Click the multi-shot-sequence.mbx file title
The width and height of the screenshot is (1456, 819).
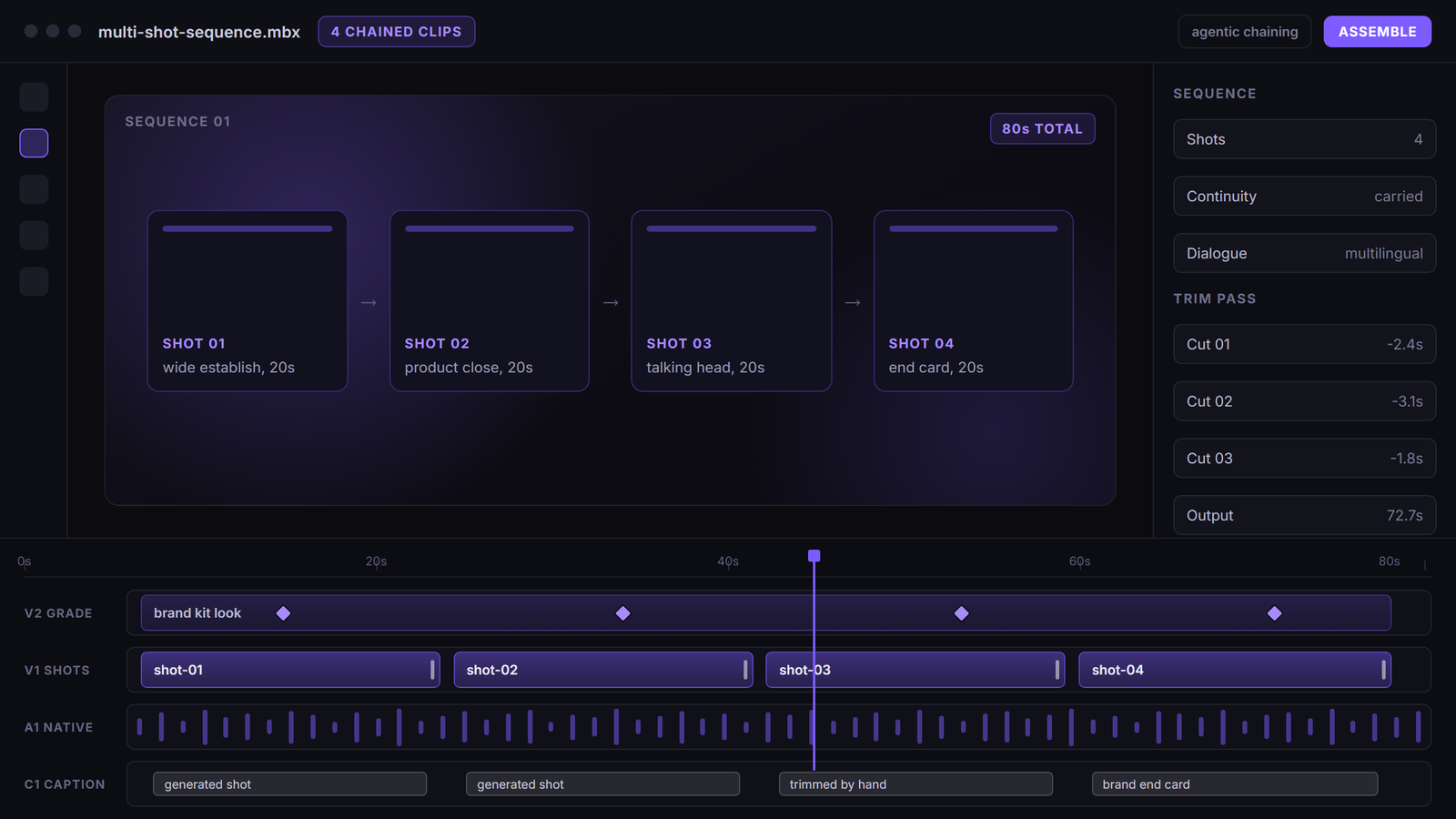point(199,32)
